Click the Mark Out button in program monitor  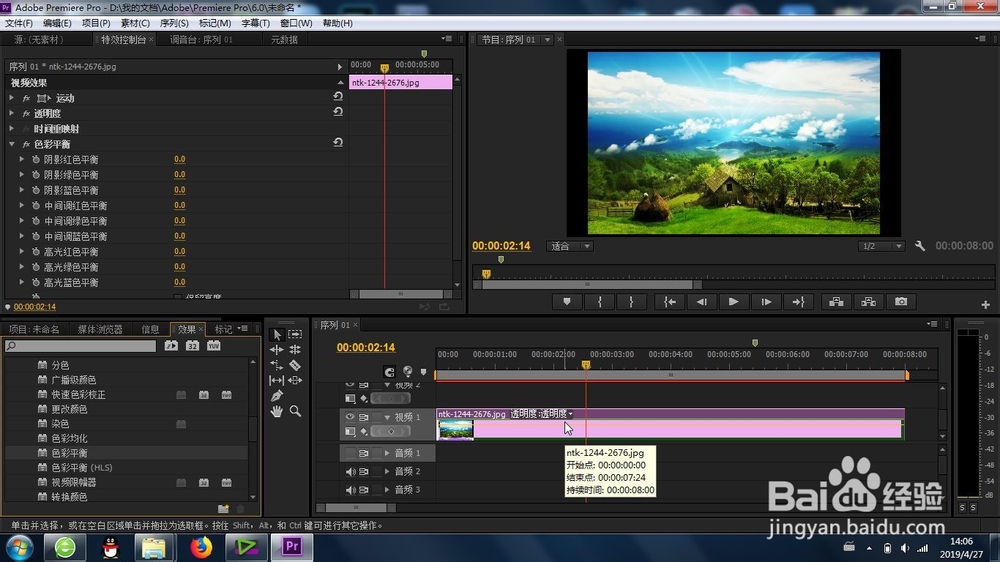tap(631, 302)
